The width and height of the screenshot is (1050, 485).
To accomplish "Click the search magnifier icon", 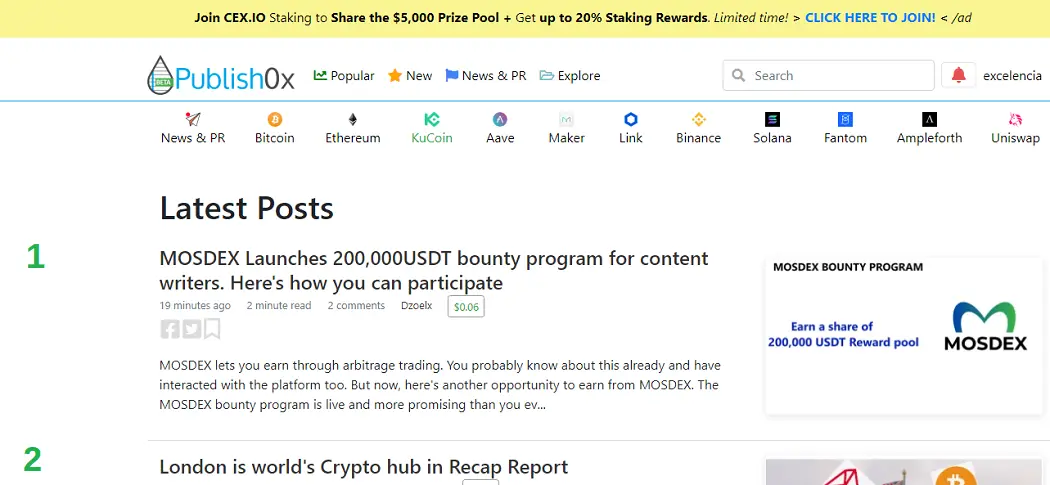I will click(x=739, y=75).
